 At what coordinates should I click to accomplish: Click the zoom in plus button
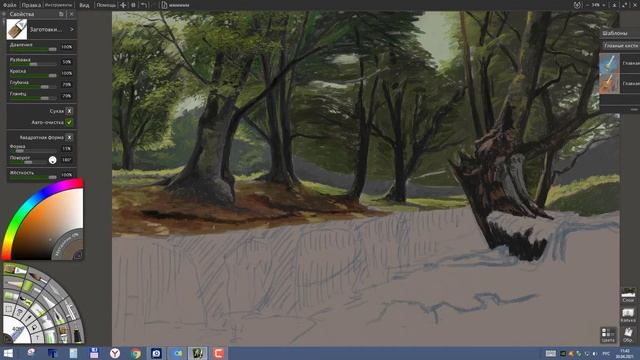(603, 5)
